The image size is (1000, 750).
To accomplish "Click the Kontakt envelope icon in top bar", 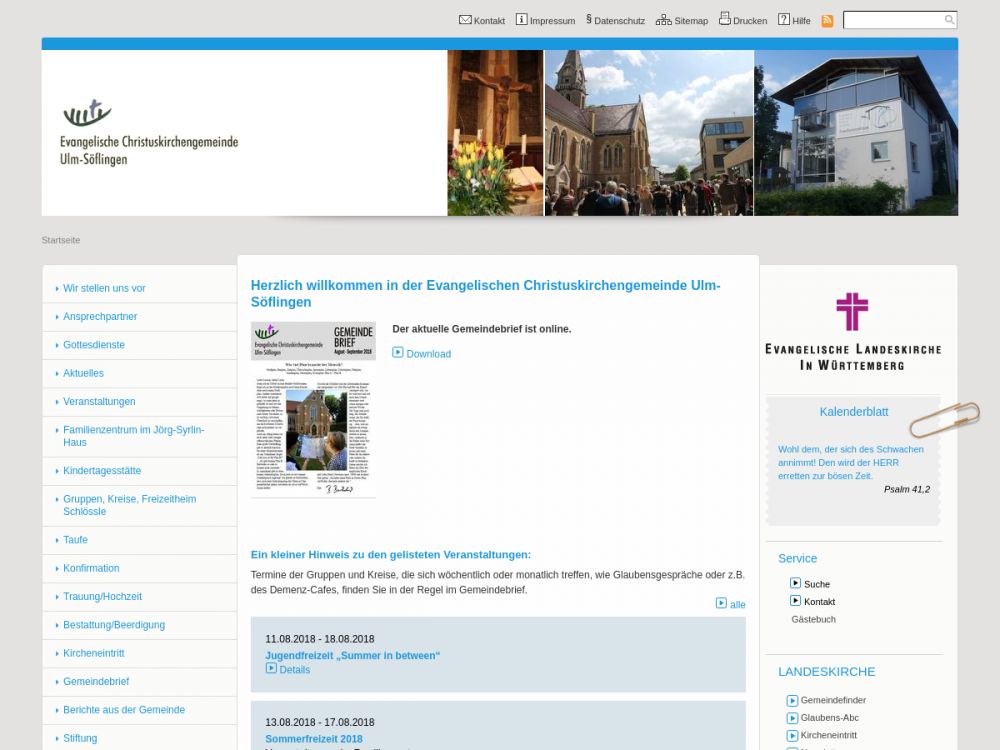I will pyautogui.click(x=465, y=20).
